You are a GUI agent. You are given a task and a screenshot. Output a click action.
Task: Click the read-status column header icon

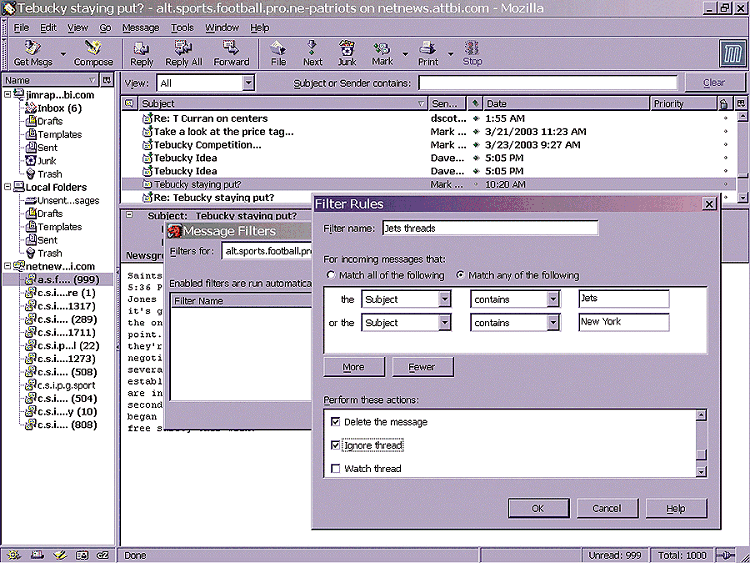[x=474, y=103]
